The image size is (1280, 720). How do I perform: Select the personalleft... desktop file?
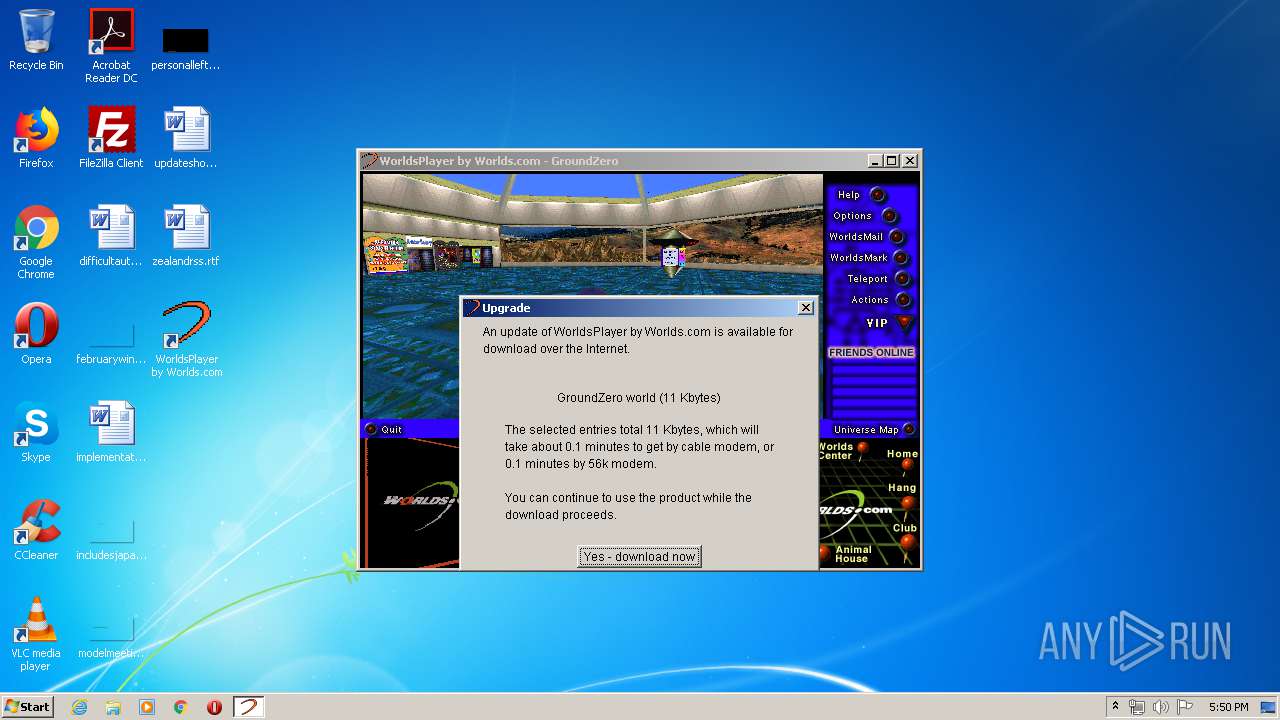[x=186, y=47]
